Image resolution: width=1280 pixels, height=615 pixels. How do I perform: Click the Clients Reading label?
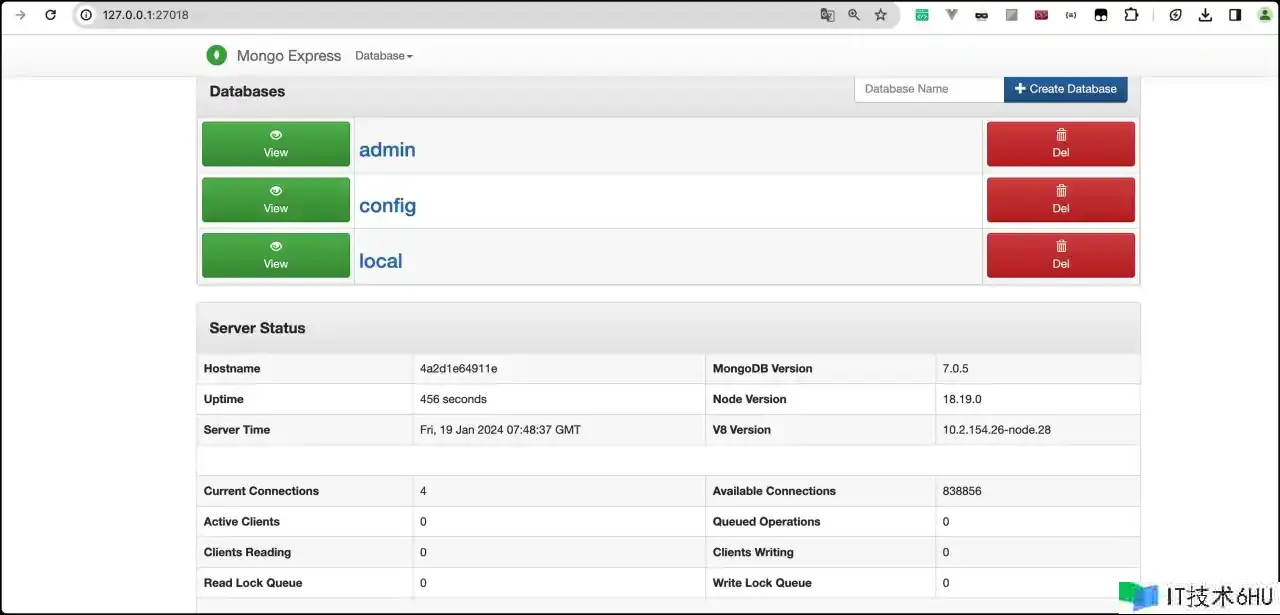pos(247,552)
